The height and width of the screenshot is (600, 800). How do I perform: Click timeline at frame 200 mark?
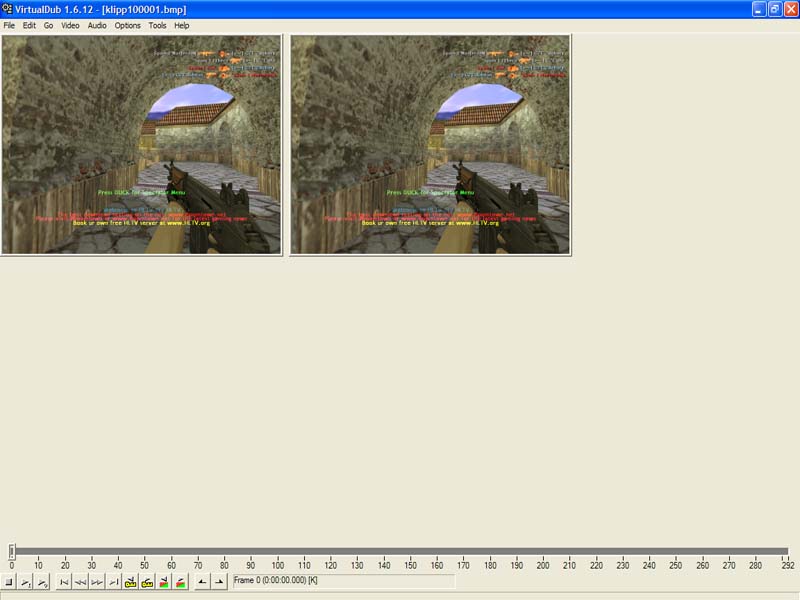(x=543, y=565)
